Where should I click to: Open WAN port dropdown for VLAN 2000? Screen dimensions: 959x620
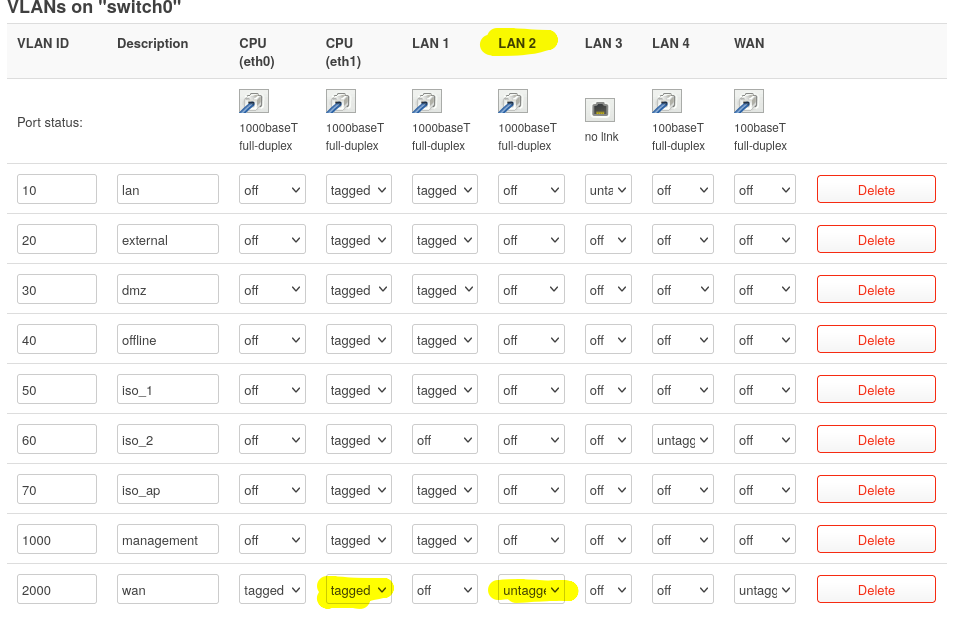click(x=765, y=590)
